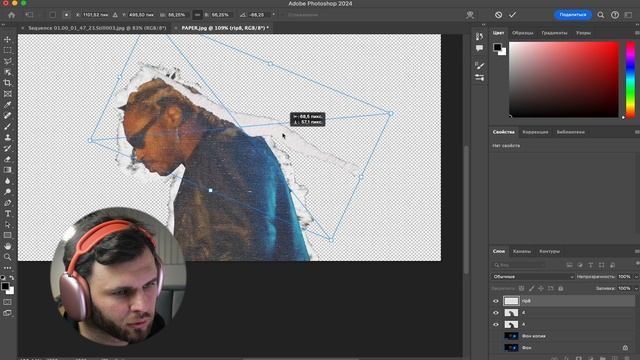Hide the second layer eye icon
The width and height of the screenshot is (640, 360).
click(496, 313)
